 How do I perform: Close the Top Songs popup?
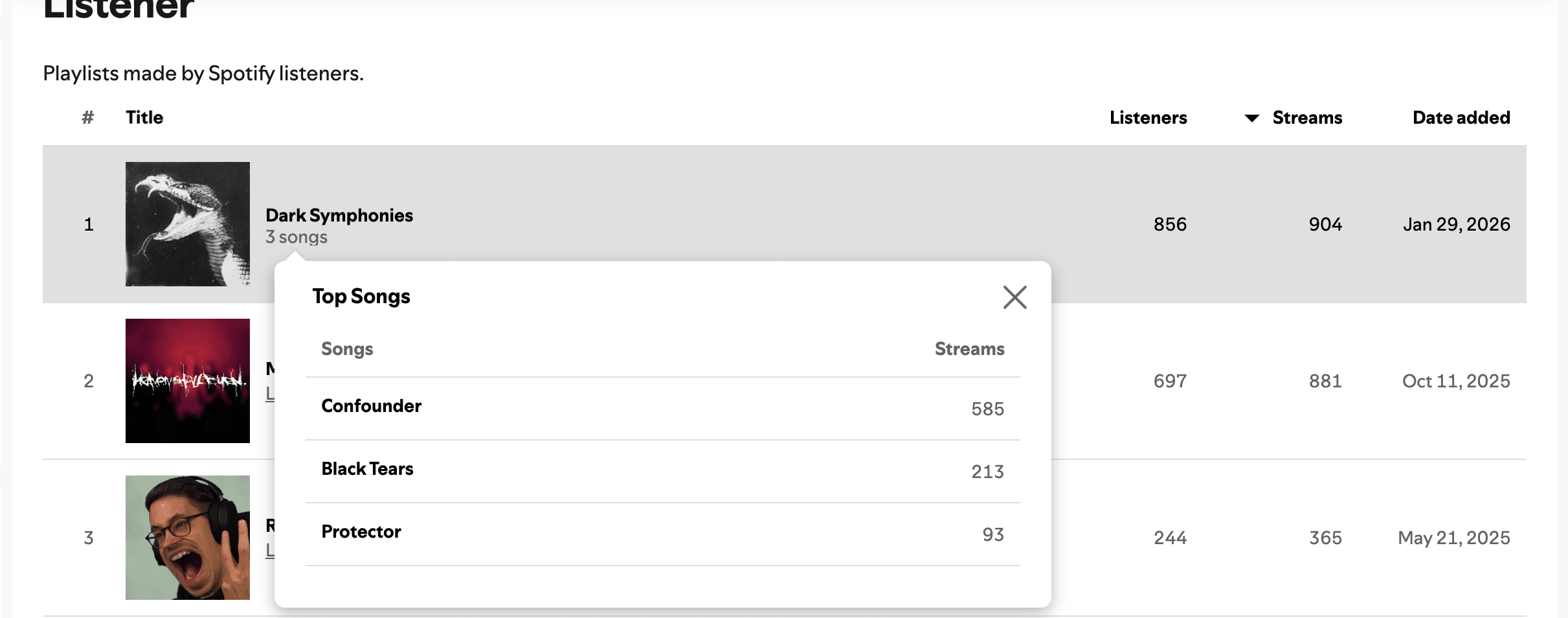pyautogui.click(x=1014, y=297)
